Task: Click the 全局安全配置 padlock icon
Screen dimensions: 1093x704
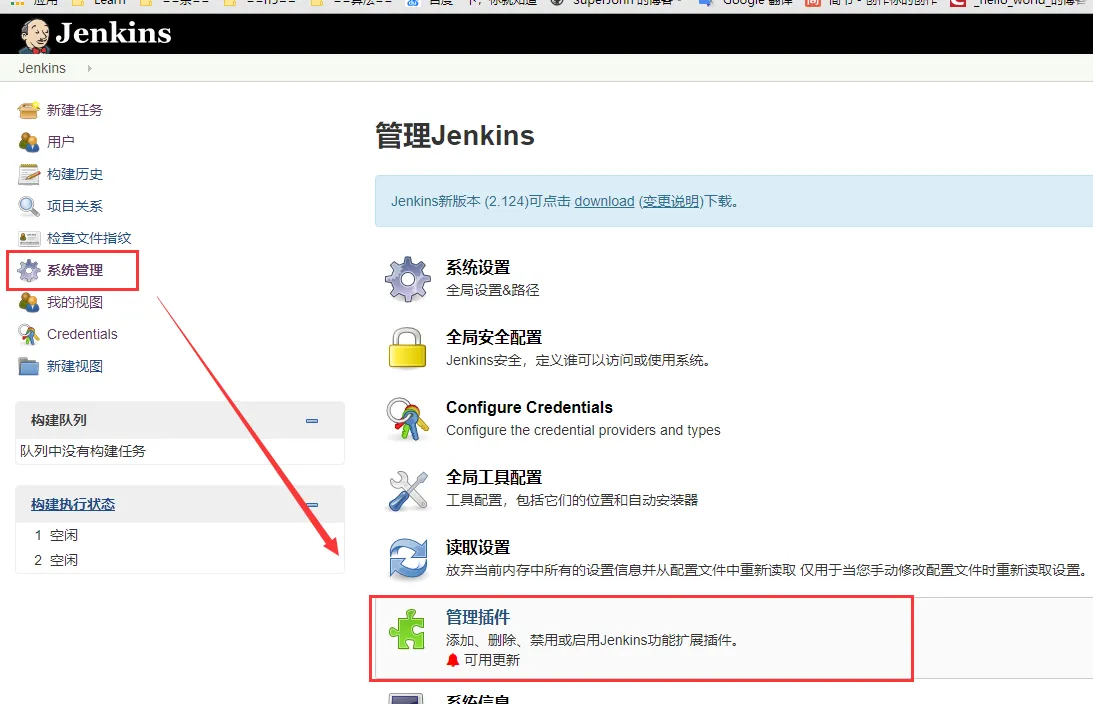Action: pyautogui.click(x=407, y=348)
